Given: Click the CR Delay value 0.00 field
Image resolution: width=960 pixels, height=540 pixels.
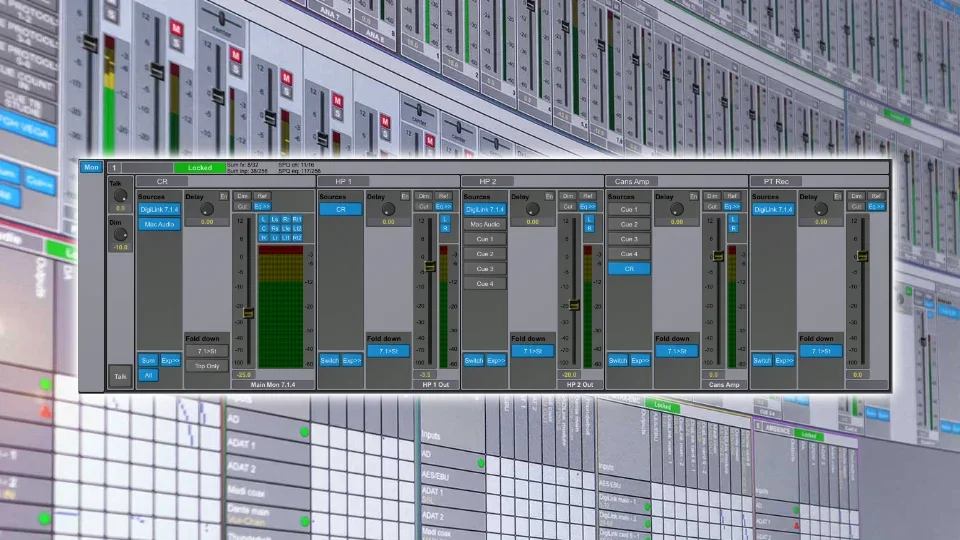Looking at the screenshot, I should (207, 222).
